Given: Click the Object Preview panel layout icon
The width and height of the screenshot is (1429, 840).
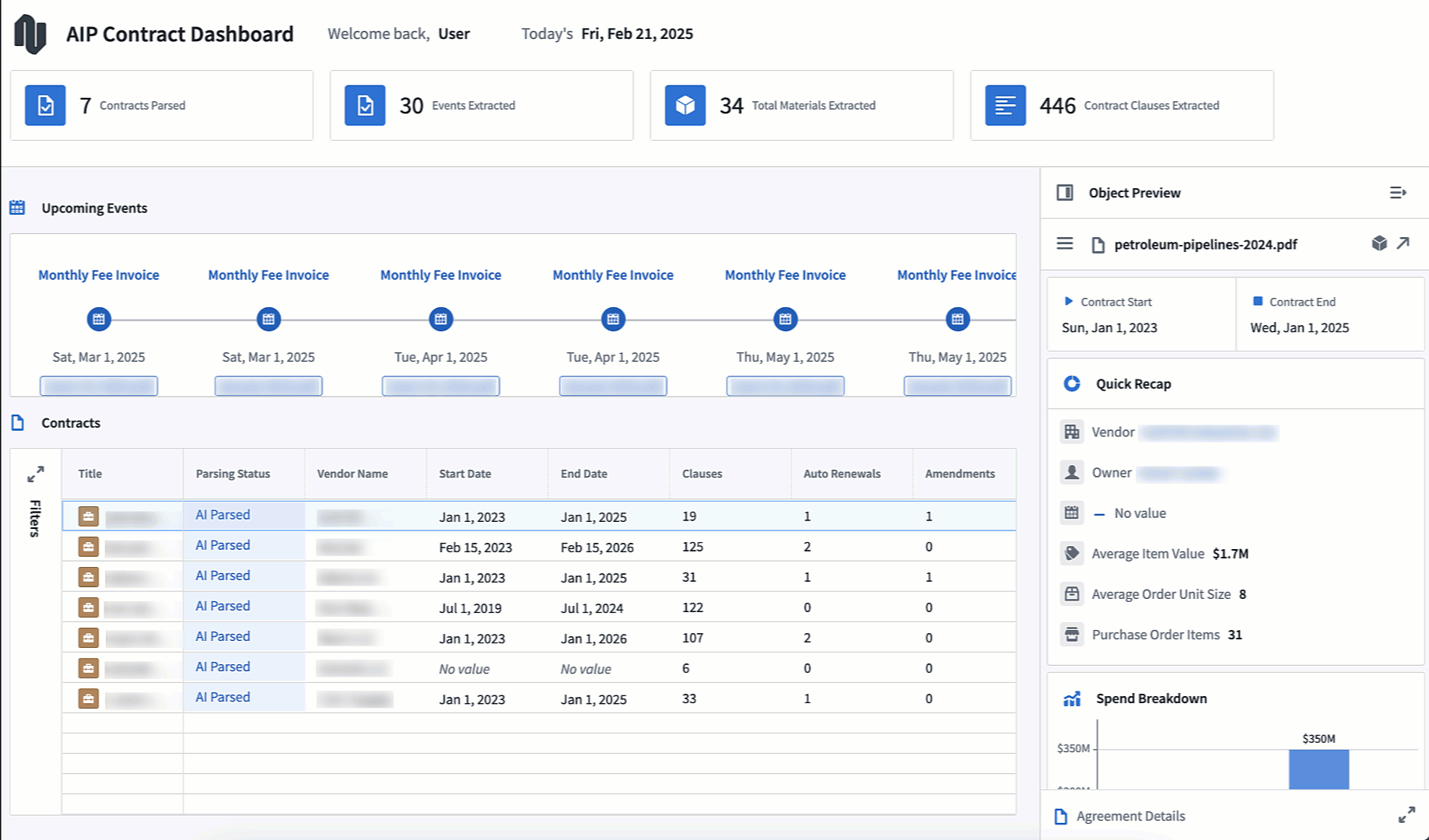Looking at the screenshot, I should 1065,192.
